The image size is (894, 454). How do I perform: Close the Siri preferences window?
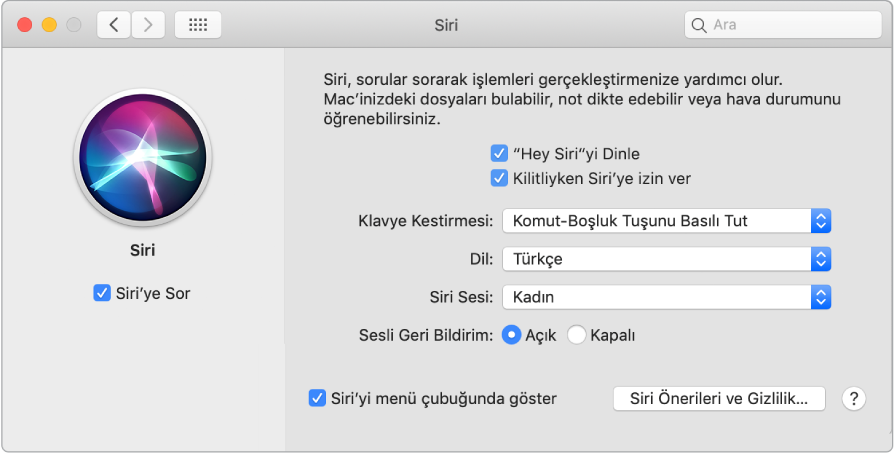[x=25, y=25]
